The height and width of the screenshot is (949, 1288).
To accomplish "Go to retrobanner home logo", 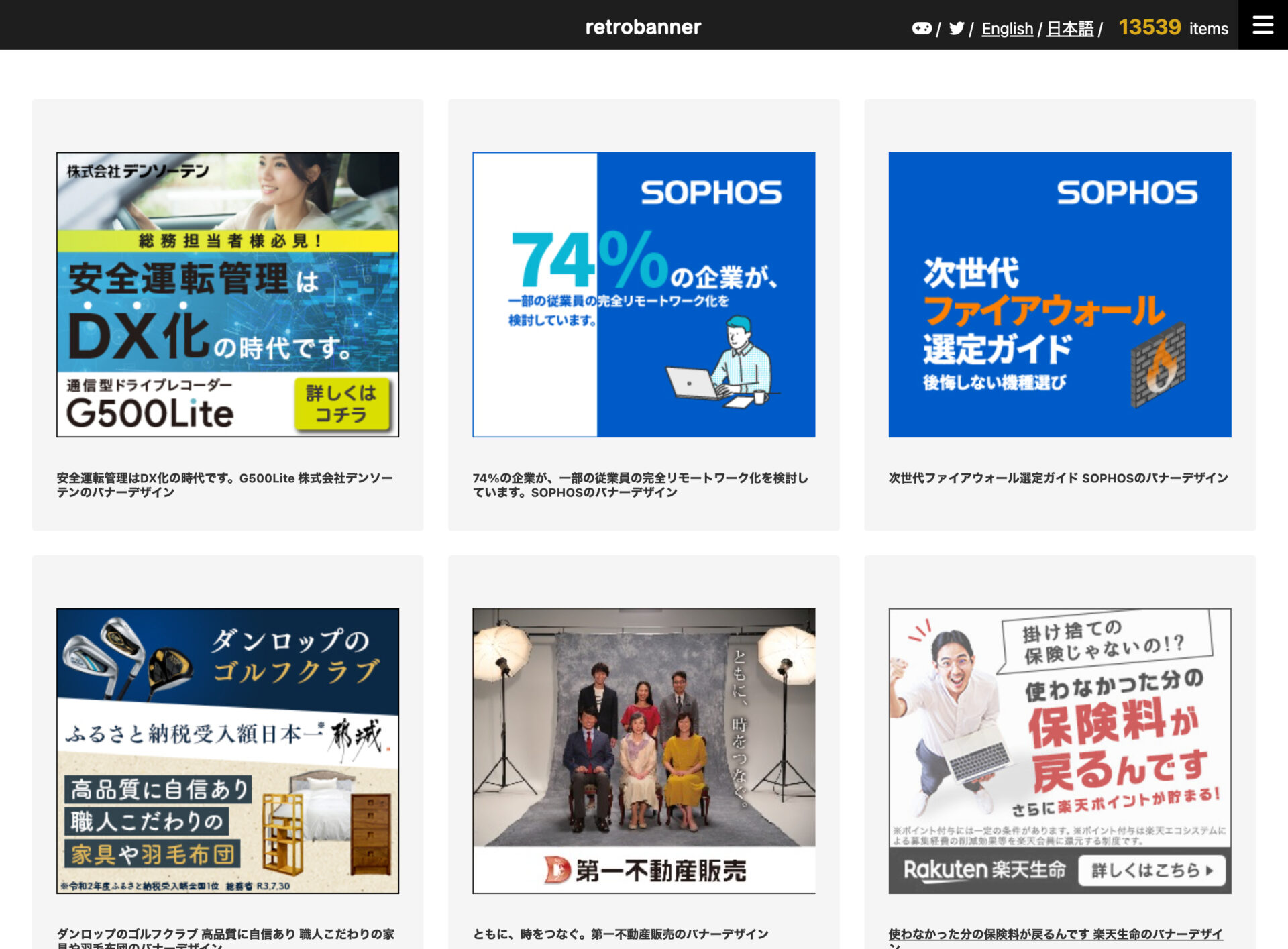I will [x=643, y=27].
